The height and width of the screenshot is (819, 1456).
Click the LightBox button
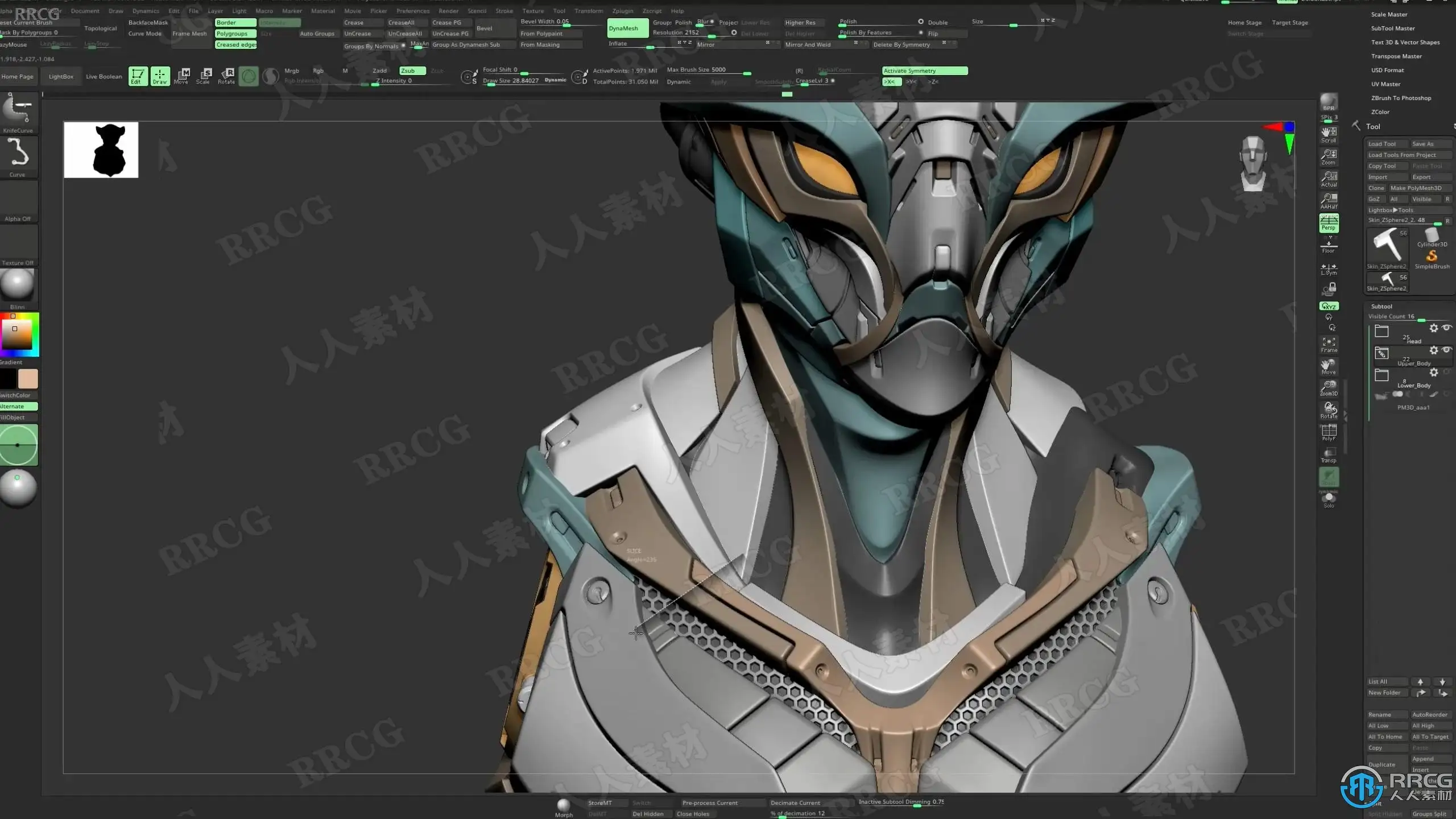(61, 76)
